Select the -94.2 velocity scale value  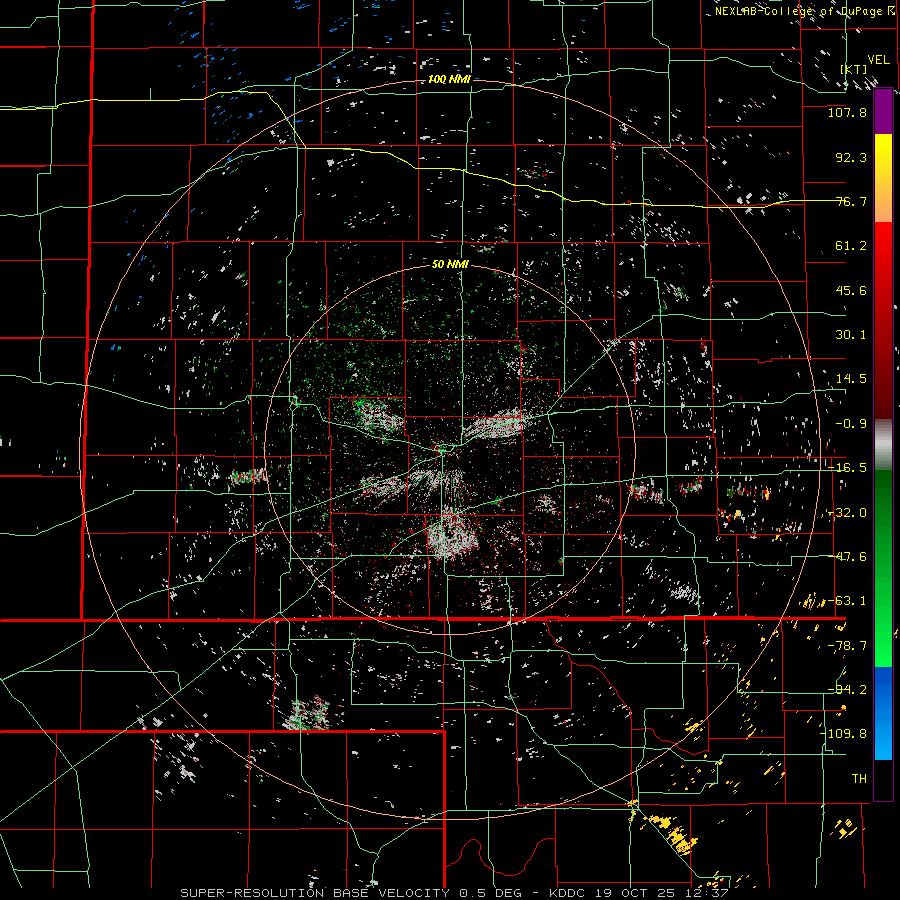pos(847,690)
